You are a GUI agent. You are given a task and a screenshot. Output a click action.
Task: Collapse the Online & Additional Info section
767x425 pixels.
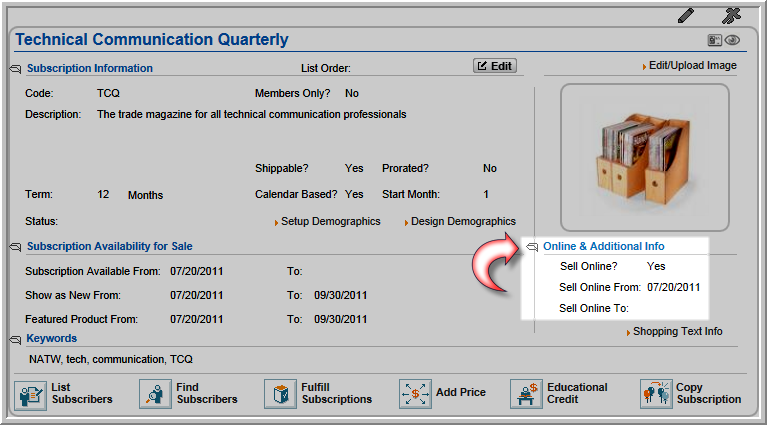pyautogui.click(x=532, y=247)
